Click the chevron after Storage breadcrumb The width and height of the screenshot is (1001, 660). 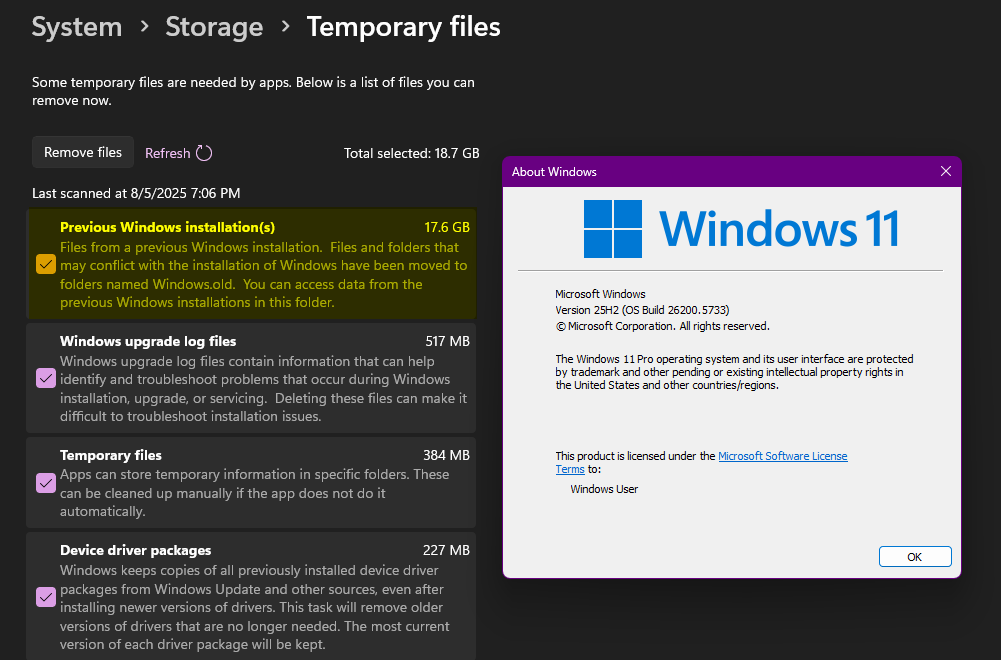(285, 26)
